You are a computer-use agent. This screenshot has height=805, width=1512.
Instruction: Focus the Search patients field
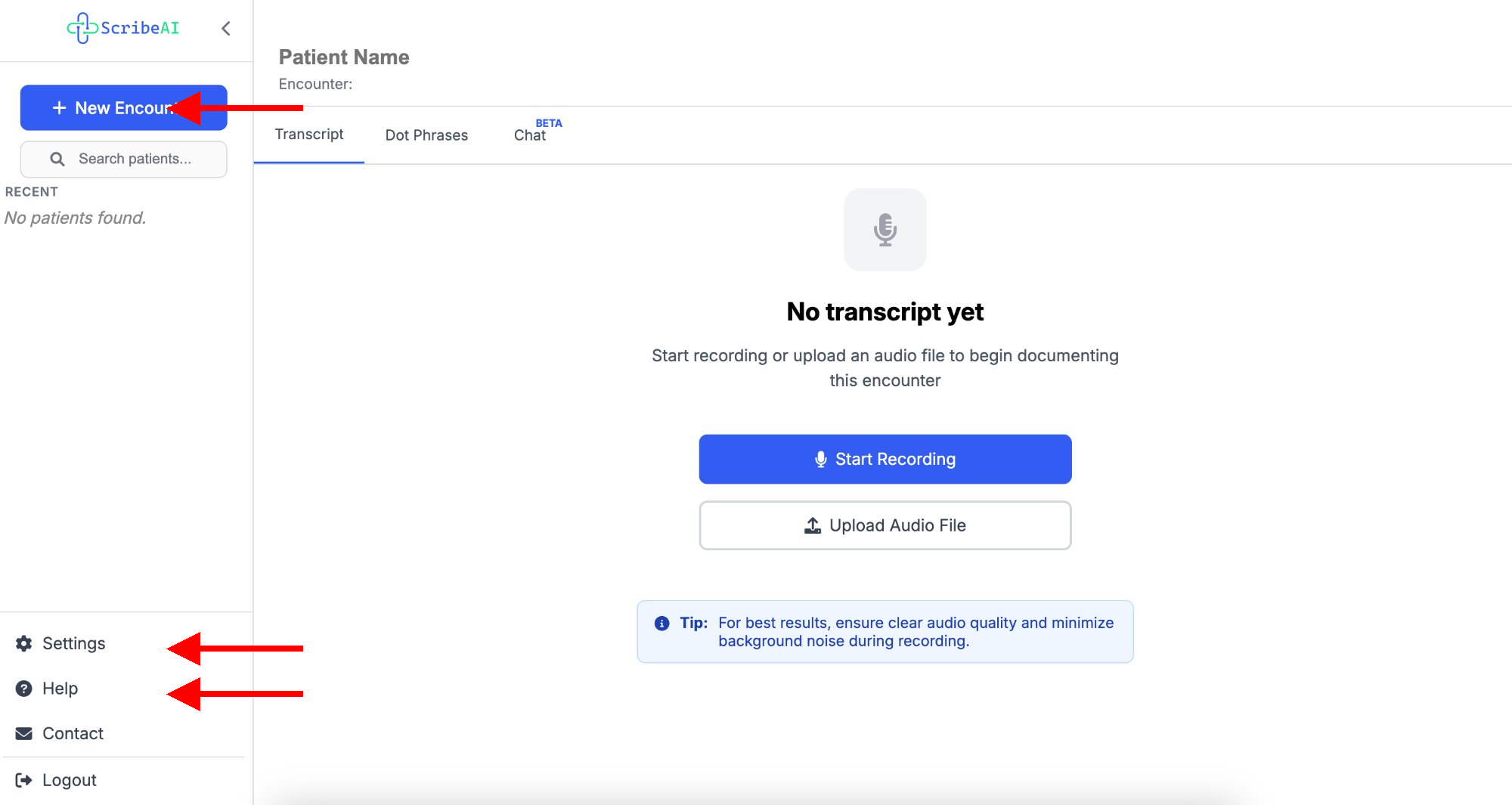(x=135, y=159)
